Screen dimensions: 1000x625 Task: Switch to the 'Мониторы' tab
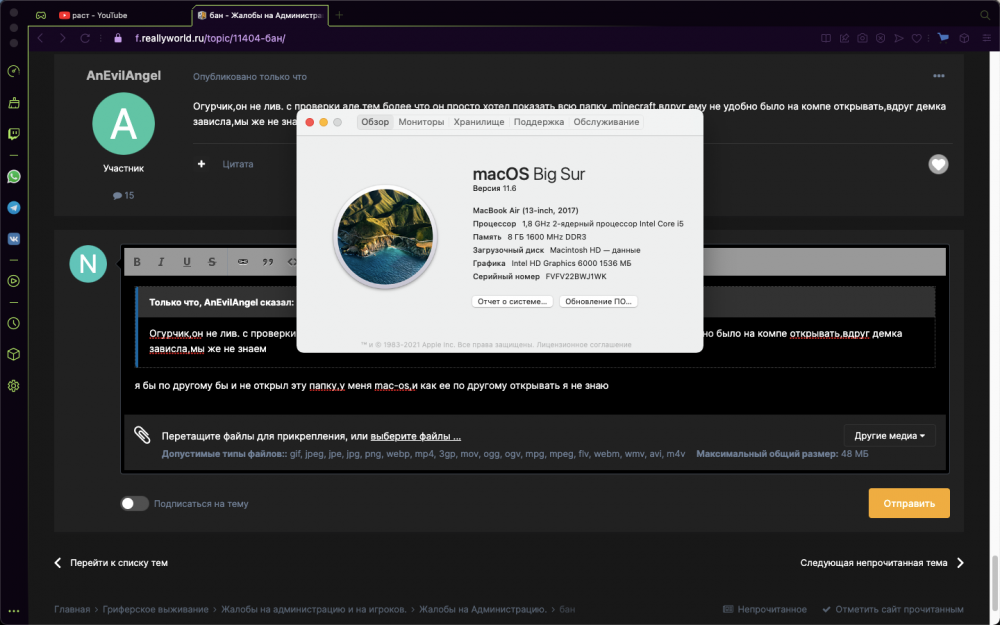point(421,122)
